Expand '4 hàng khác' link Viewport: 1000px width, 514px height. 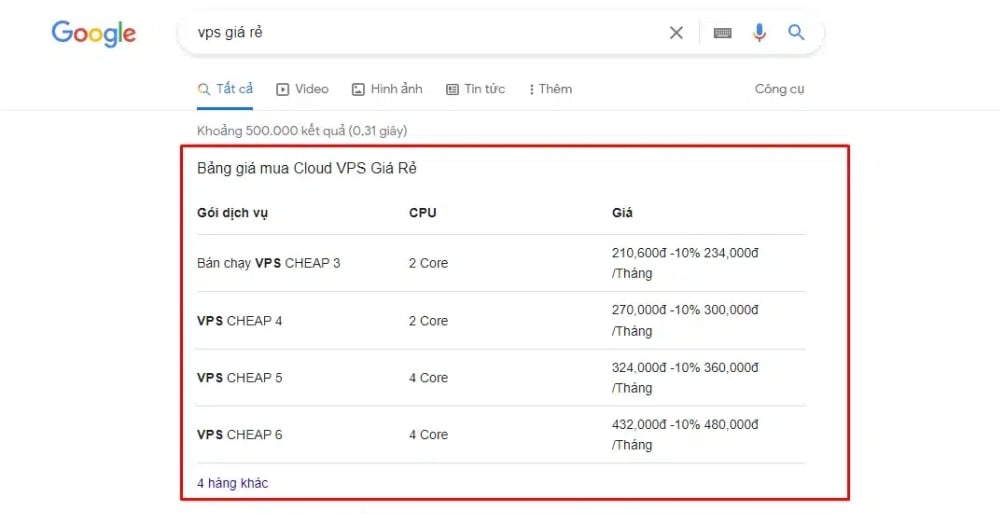click(233, 483)
